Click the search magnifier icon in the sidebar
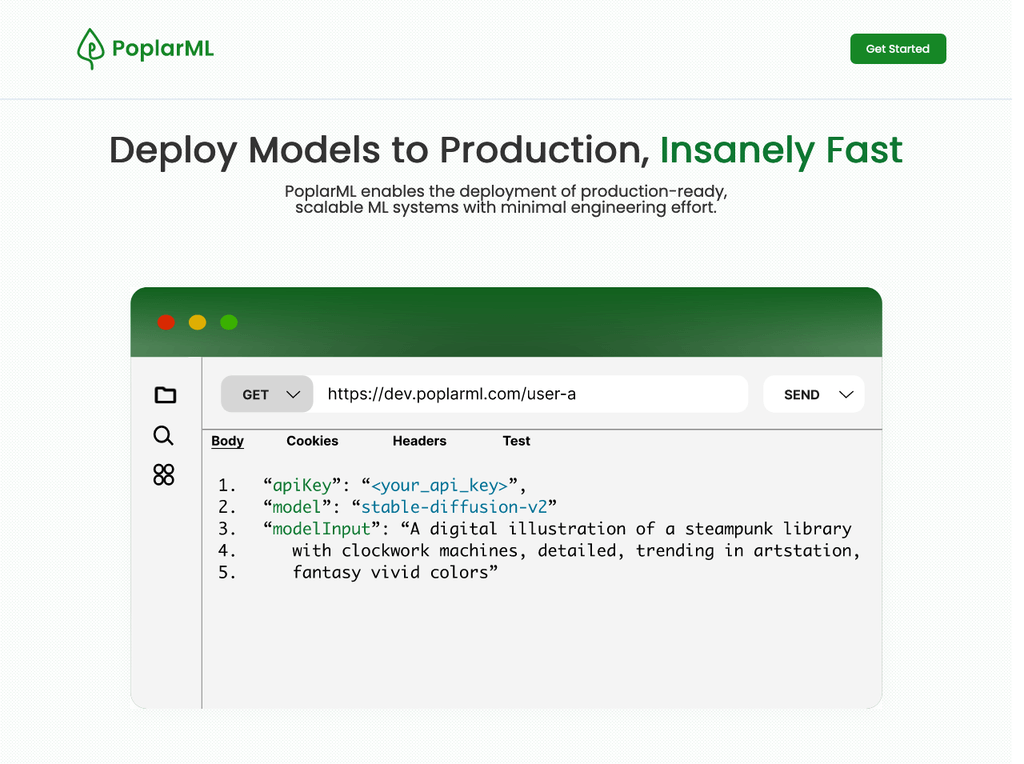Image resolution: width=1024 pixels, height=764 pixels. [163, 436]
